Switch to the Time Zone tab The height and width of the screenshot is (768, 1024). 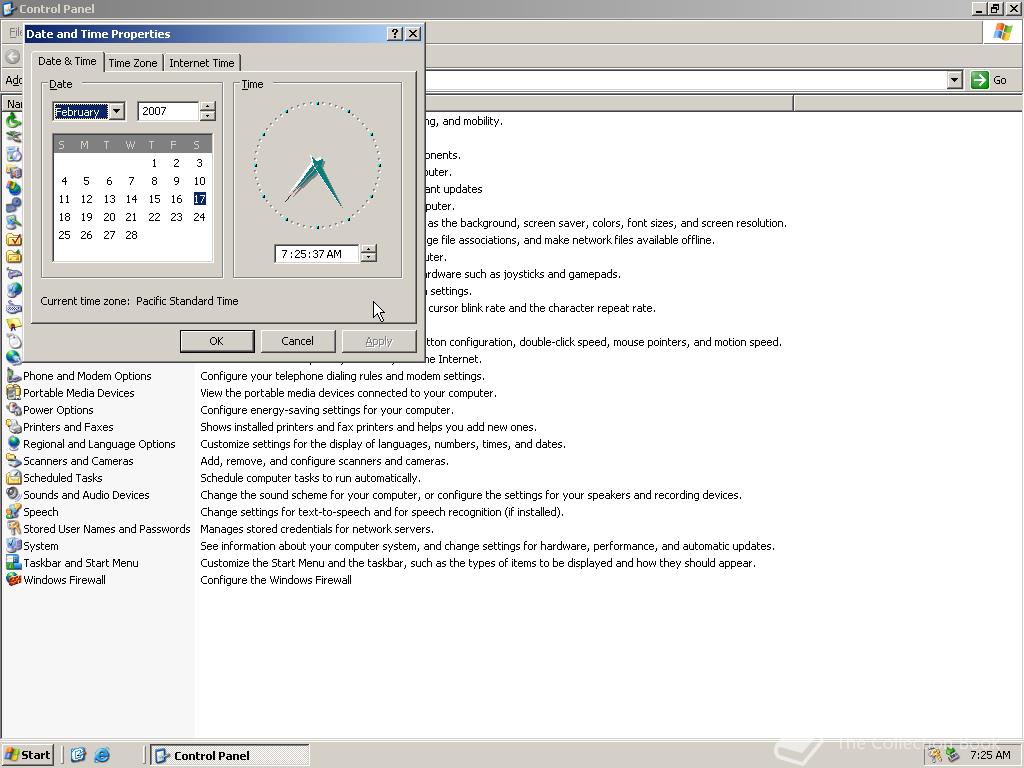click(x=133, y=63)
